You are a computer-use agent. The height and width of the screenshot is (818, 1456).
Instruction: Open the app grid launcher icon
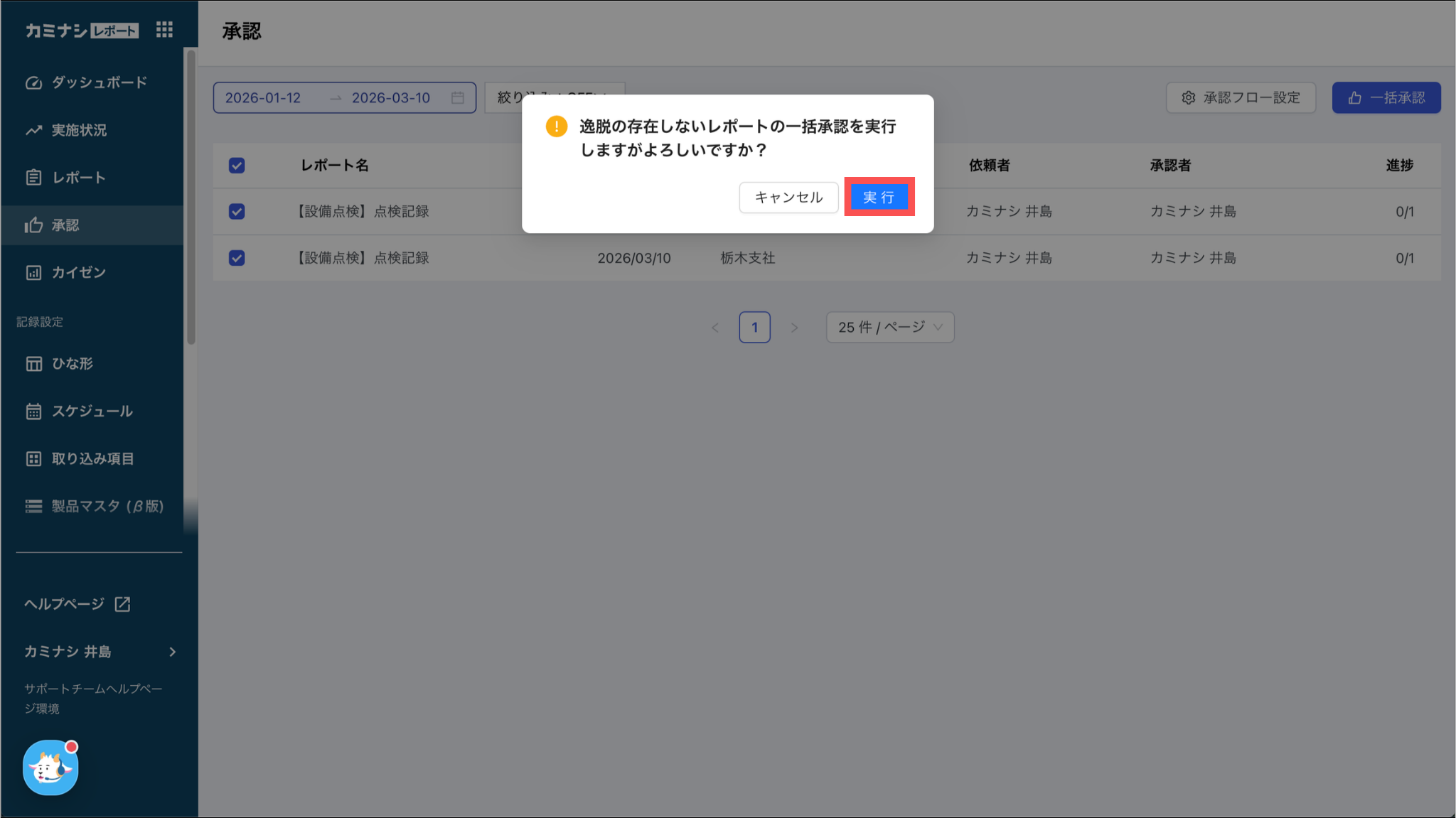click(x=164, y=30)
